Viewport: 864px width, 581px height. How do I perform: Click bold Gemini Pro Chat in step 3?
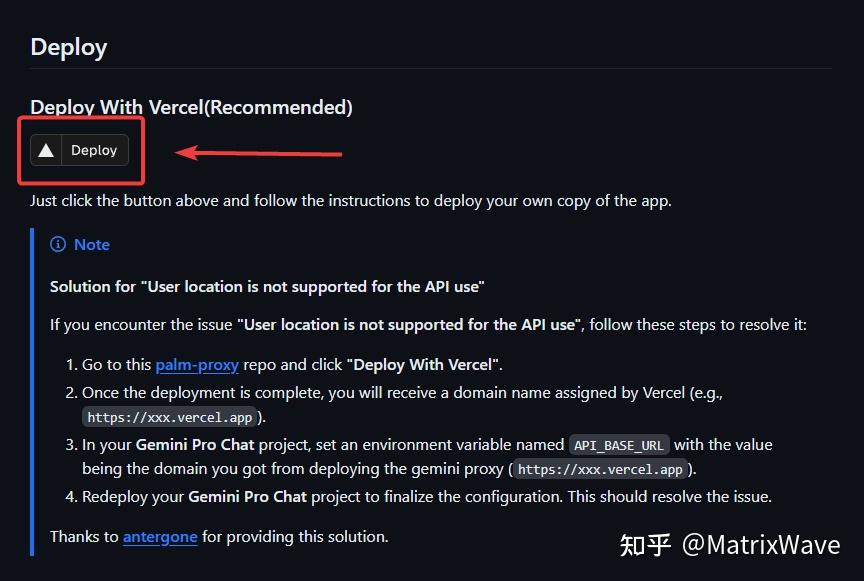point(195,445)
